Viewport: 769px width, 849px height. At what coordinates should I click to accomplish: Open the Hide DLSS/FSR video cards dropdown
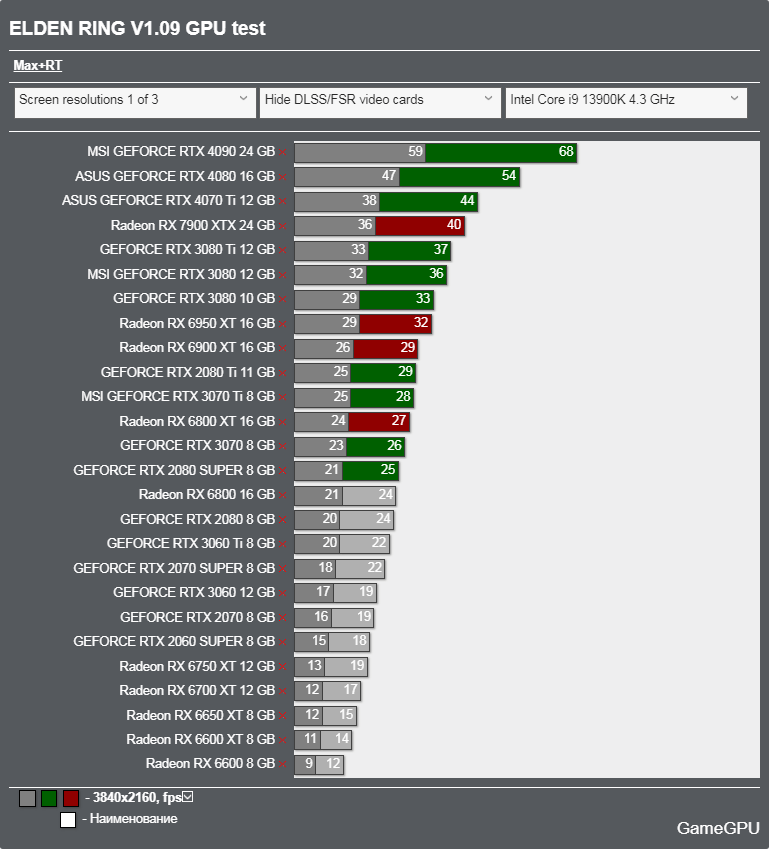click(380, 102)
